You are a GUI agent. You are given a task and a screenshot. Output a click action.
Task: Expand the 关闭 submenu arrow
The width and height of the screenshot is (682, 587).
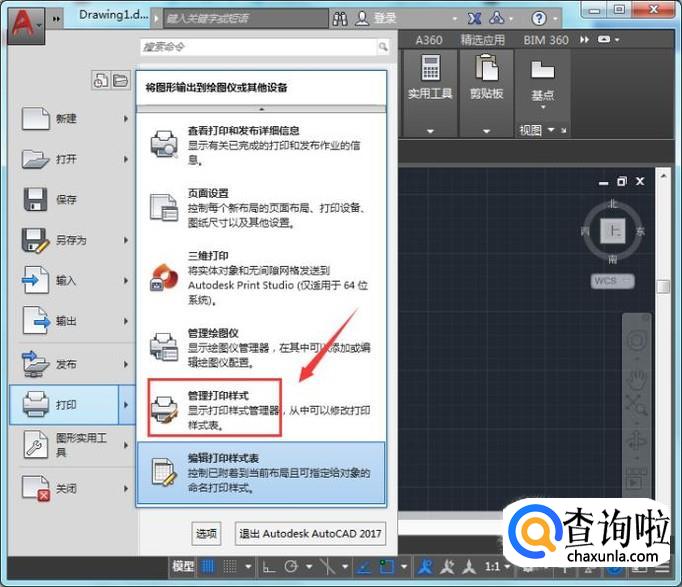[126, 488]
